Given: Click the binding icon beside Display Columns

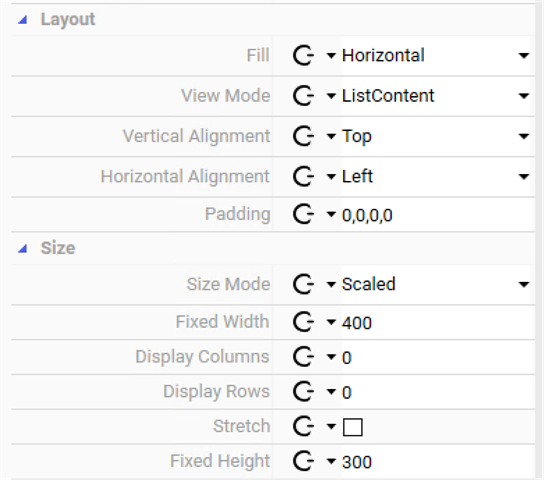Looking at the screenshot, I should point(303,357).
